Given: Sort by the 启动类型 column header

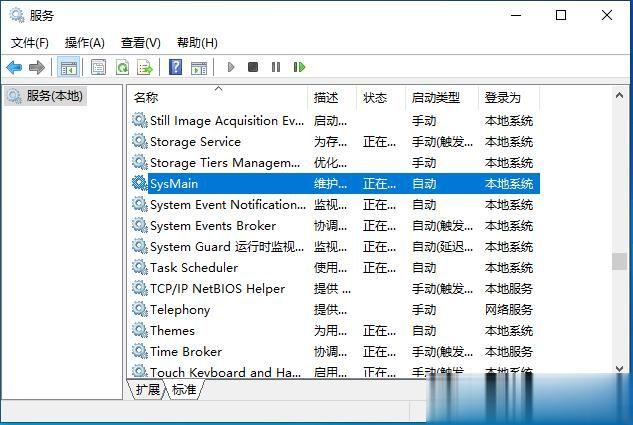Looking at the screenshot, I should click(x=442, y=98).
